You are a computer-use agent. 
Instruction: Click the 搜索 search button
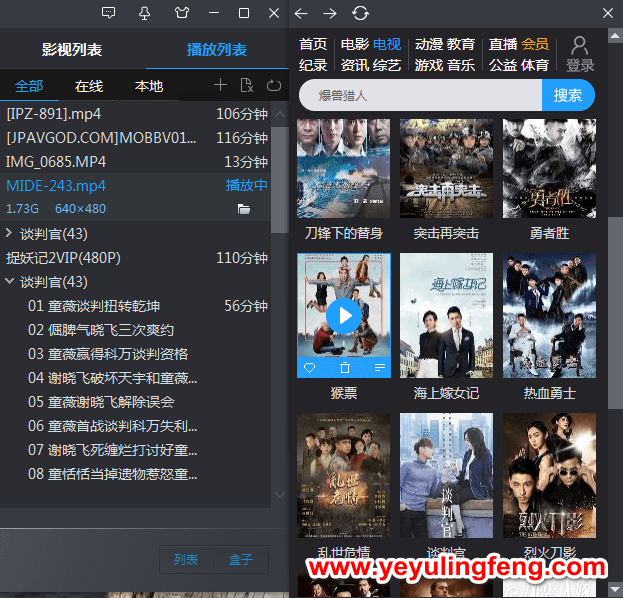(568, 95)
